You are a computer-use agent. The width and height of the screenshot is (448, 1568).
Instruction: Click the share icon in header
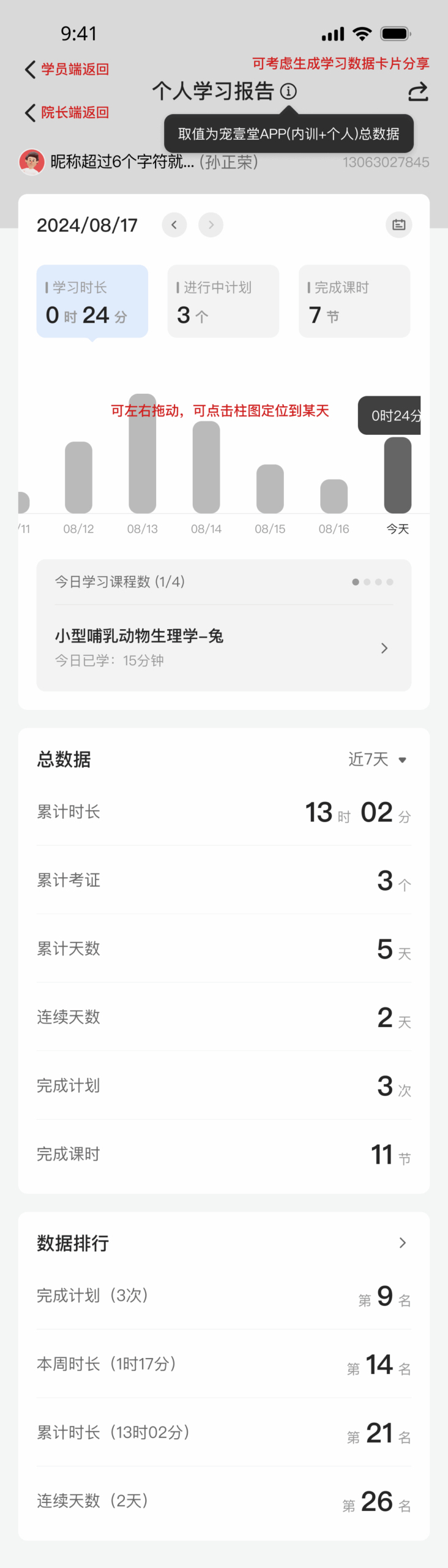pos(418,92)
